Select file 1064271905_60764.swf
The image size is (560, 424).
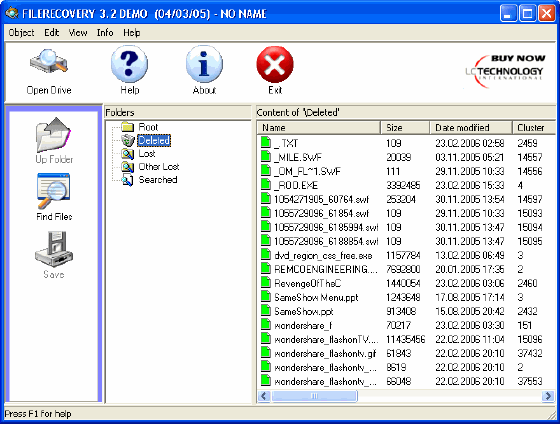point(321,199)
